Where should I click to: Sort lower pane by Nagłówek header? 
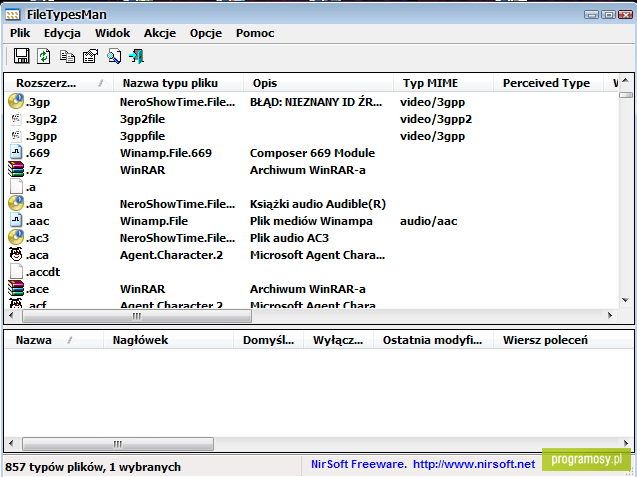(168, 340)
